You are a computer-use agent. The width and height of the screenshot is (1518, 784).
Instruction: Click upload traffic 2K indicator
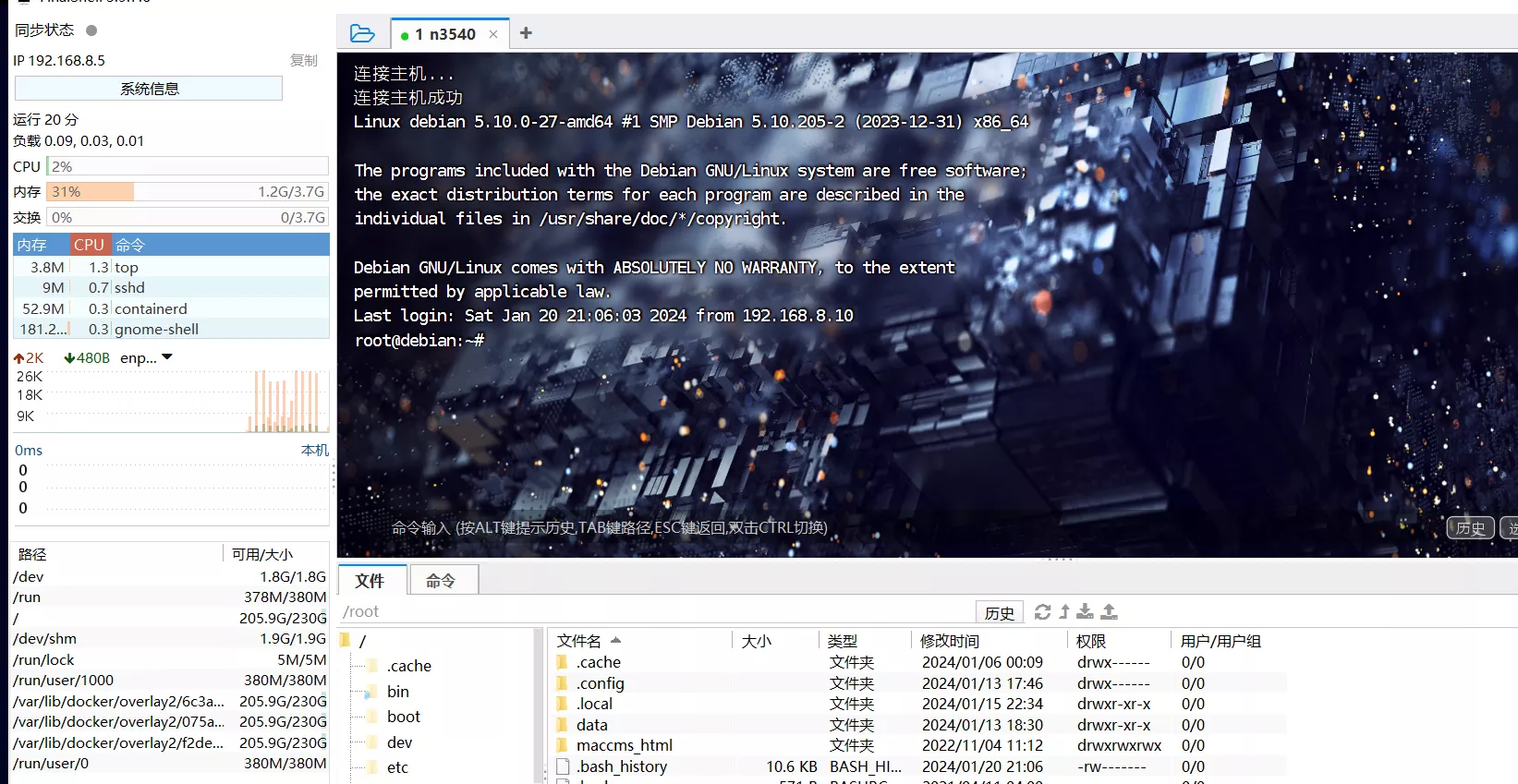click(29, 357)
